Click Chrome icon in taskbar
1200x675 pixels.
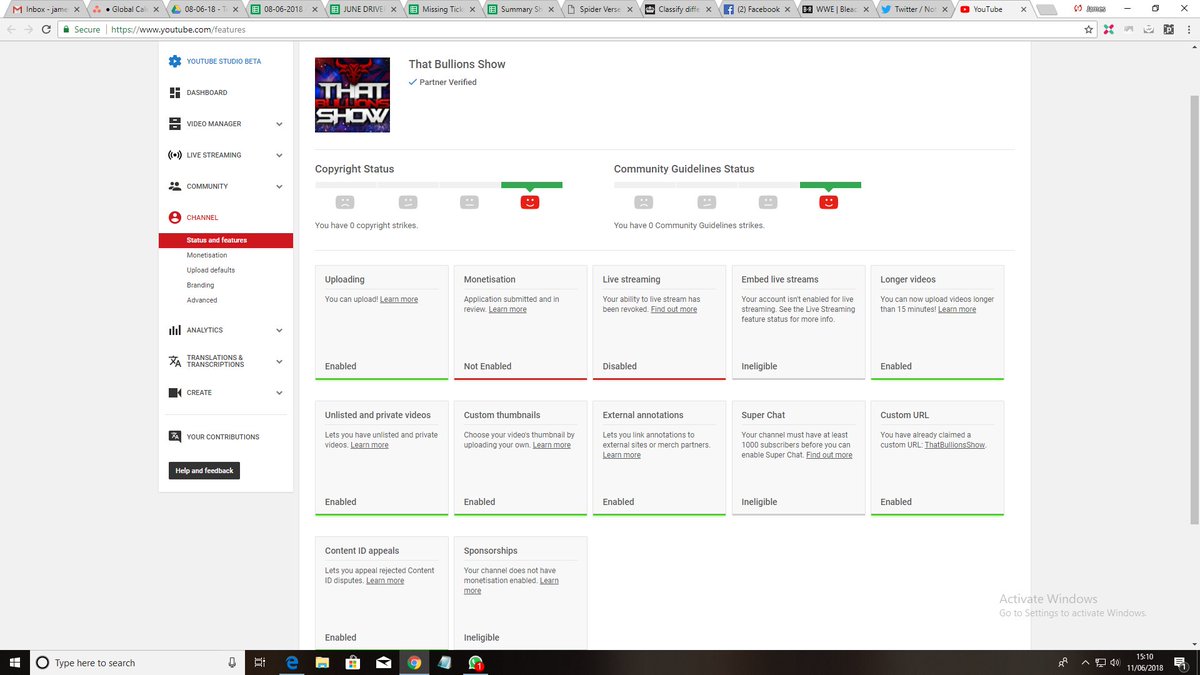[x=414, y=662]
